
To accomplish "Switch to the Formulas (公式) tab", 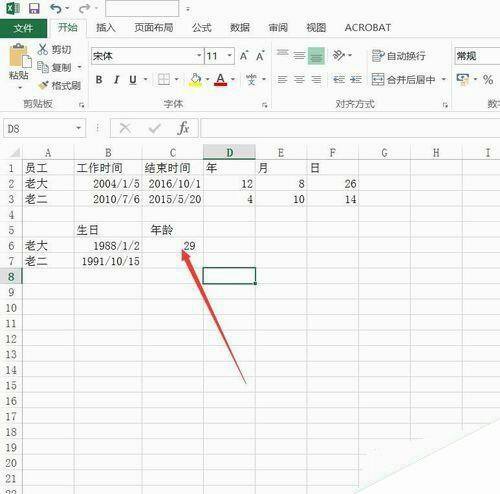I will coord(202,28).
